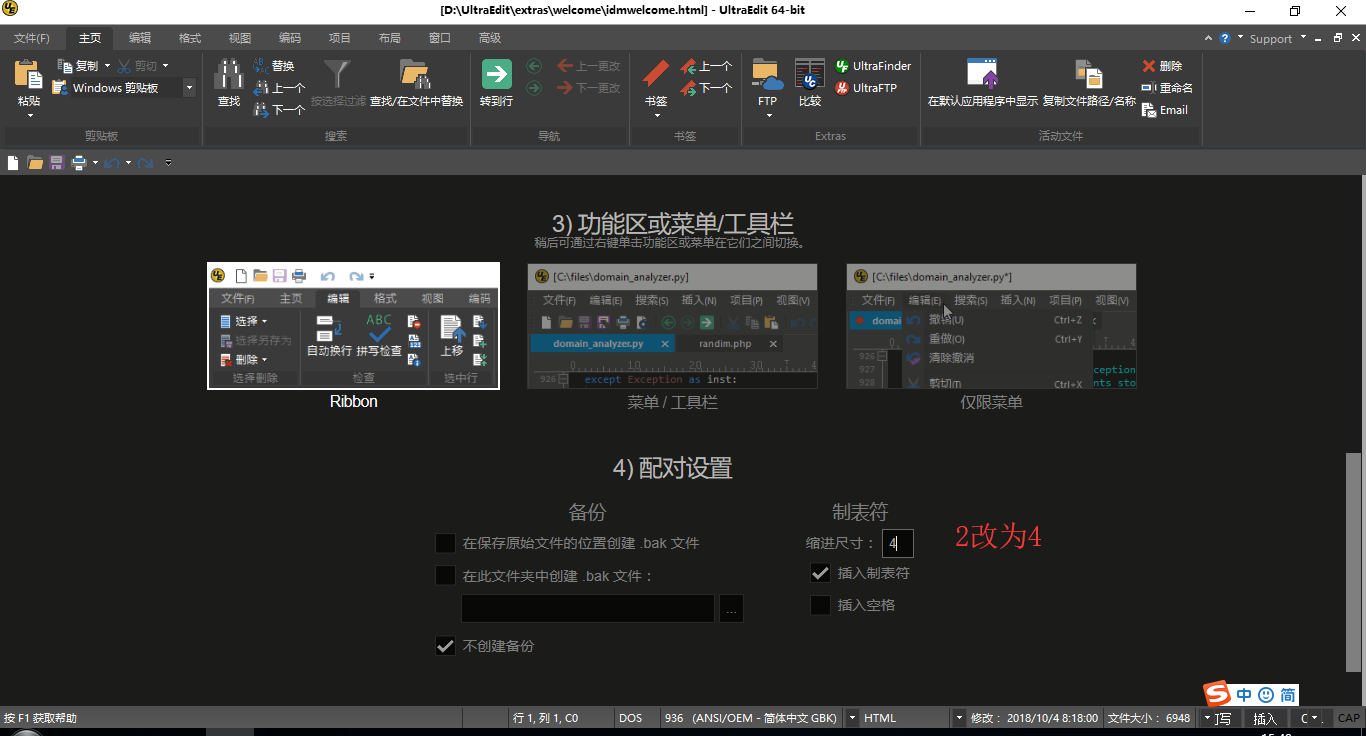Expand the FTP dropdown arrow

click(768, 115)
